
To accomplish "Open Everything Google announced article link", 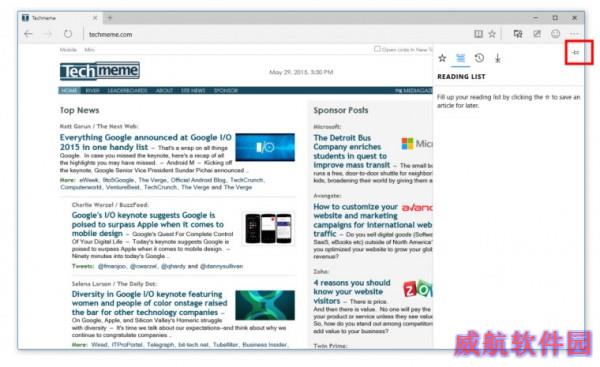I will click(145, 142).
